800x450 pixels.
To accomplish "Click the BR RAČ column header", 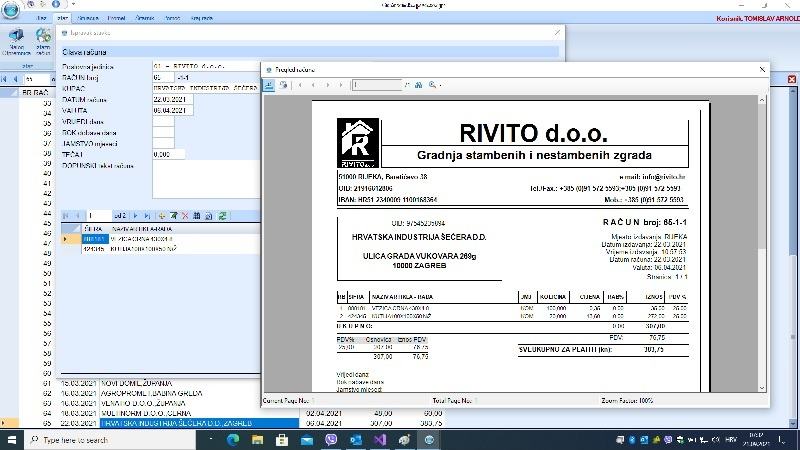I will point(35,92).
